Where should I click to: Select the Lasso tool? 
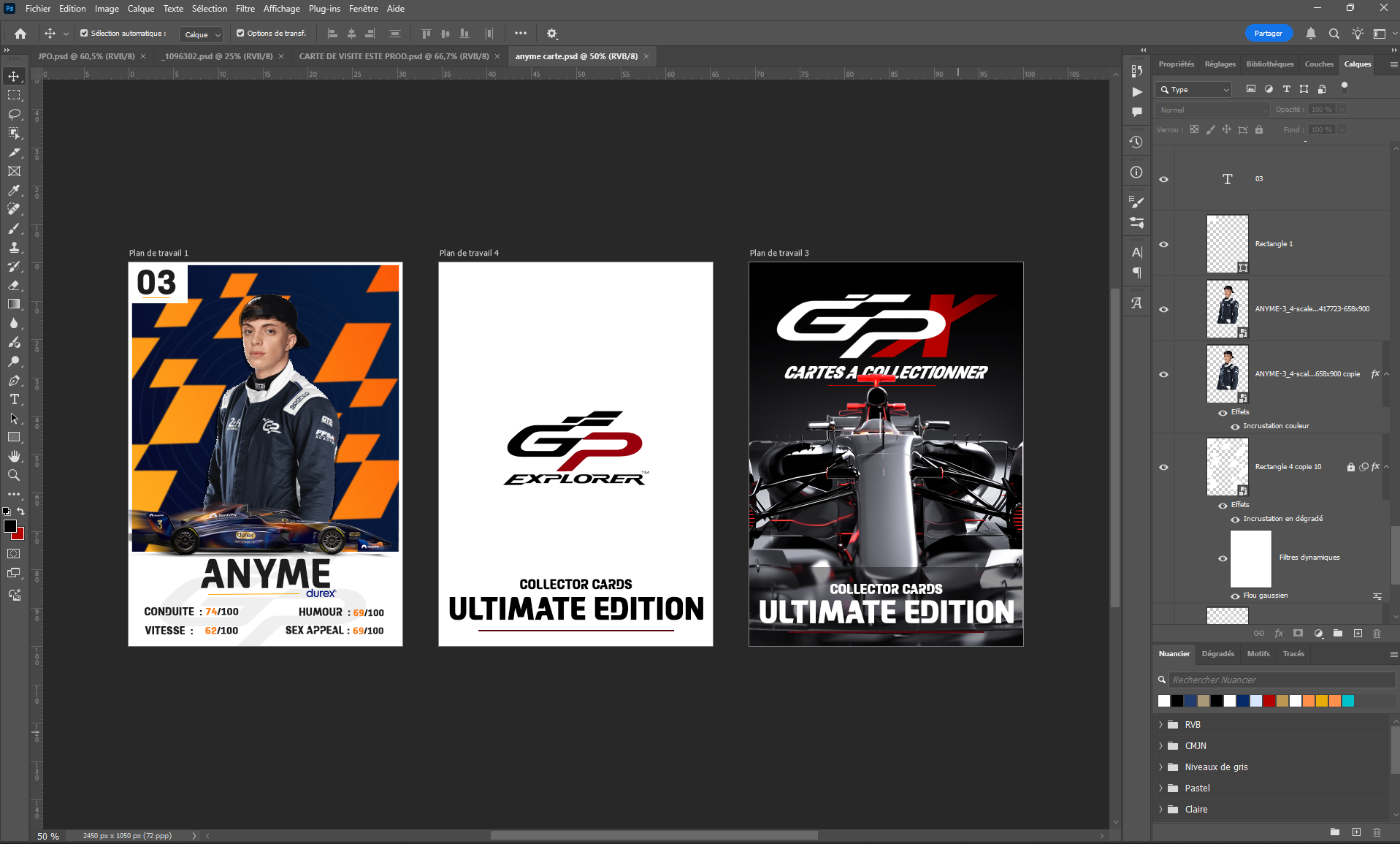(x=14, y=114)
